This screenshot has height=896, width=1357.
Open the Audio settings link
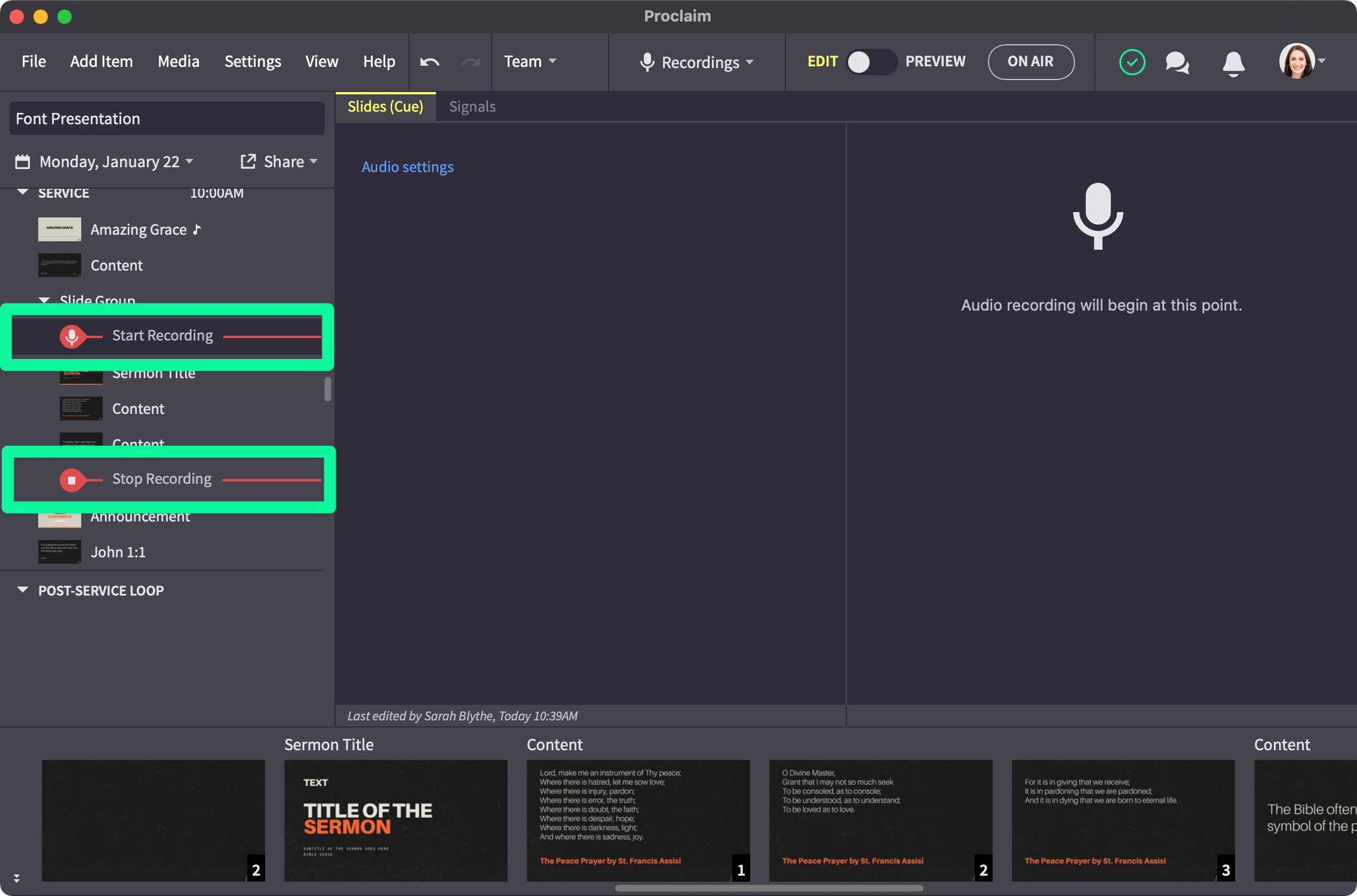pyautogui.click(x=407, y=167)
